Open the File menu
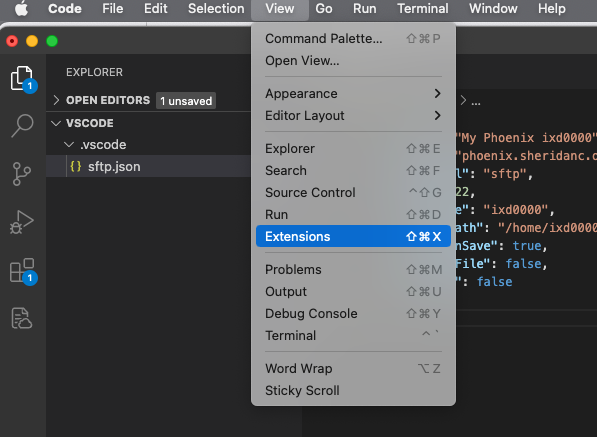The width and height of the screenshot is (597, 437). click(x=112, y=8)
